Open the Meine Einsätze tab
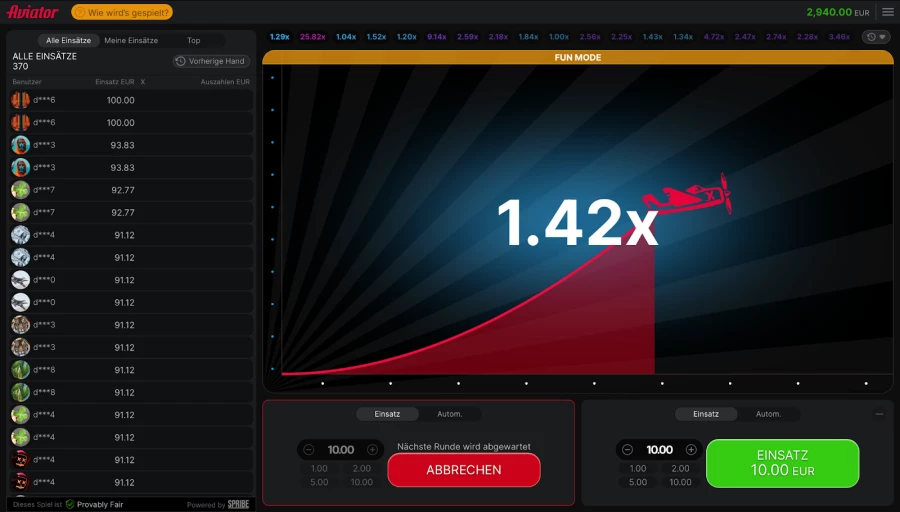Viewport: 900px width, 512px height. (x=131, y=40)
